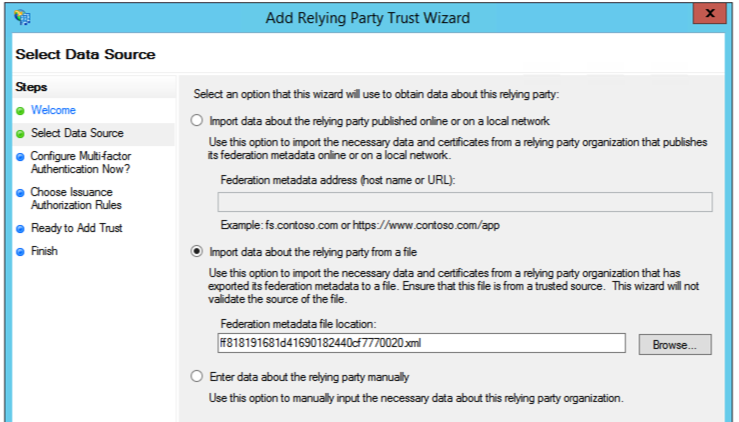Open Configure Multi-factor Authentication Now step
Image resolution: width=739 pixels, height=422 pixels.
tap(80, 163)
